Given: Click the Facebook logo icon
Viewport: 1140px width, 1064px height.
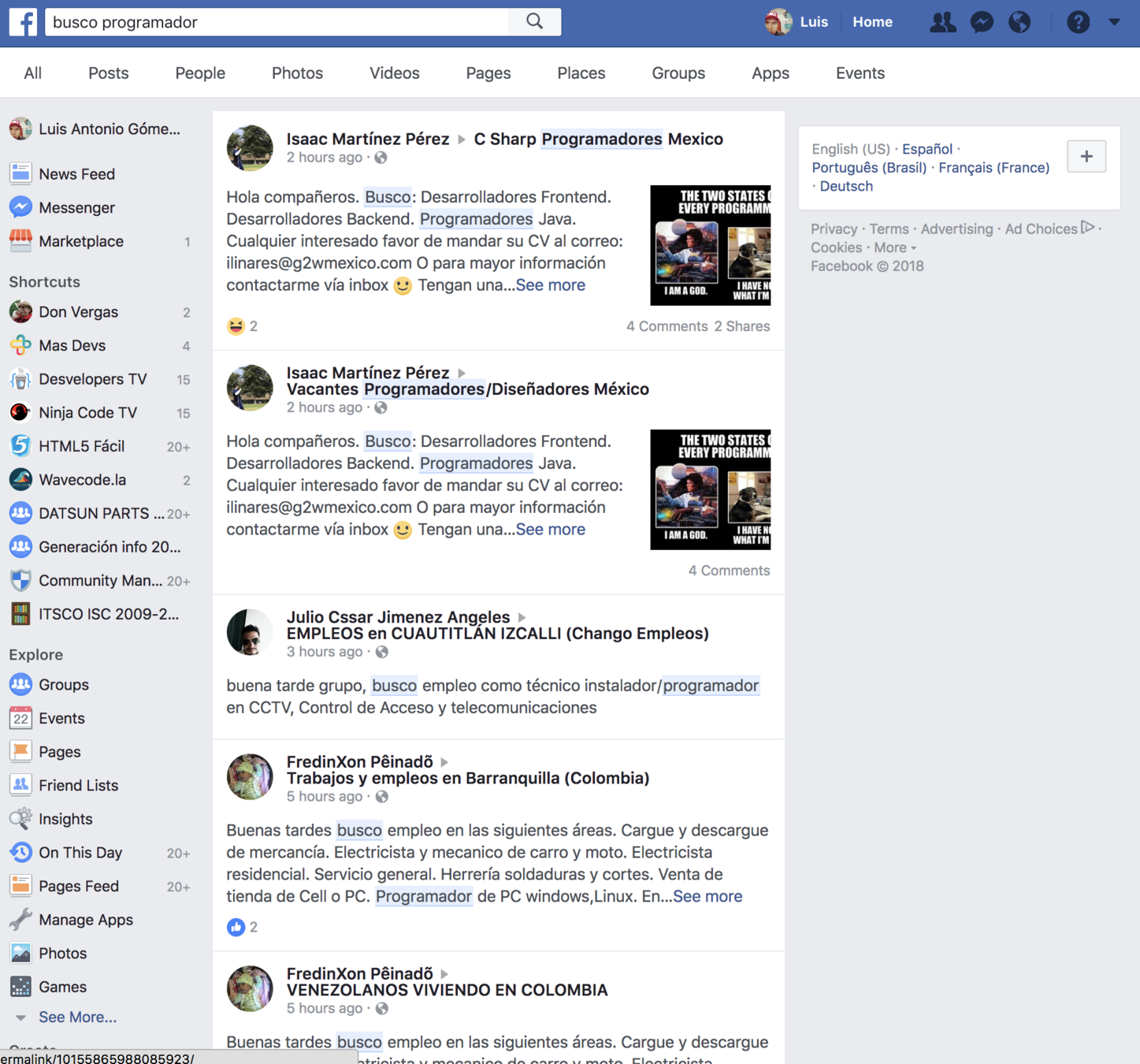Looking at the screenshot, I should [23, 22].
